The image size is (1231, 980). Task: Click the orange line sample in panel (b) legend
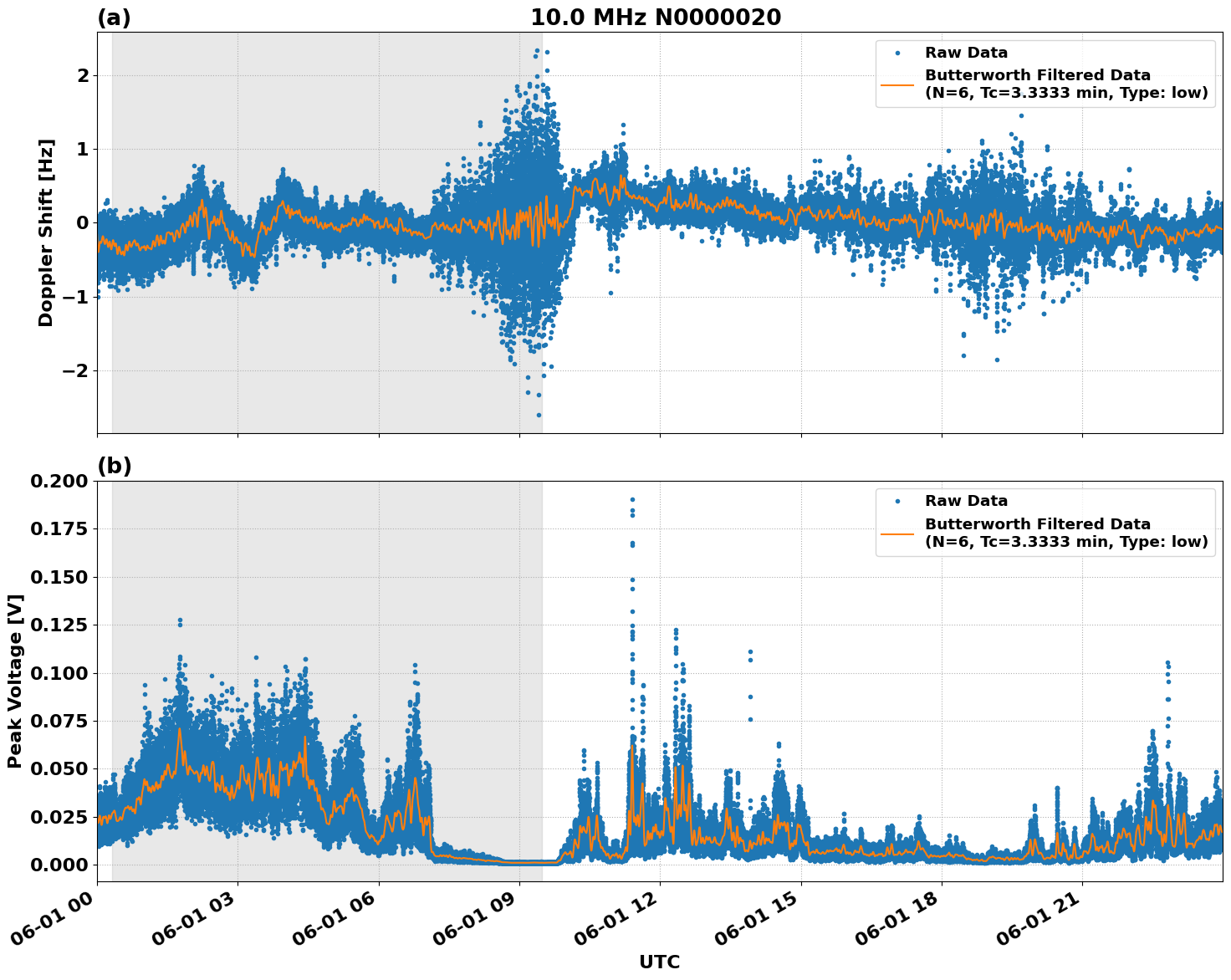coord(897,533)
